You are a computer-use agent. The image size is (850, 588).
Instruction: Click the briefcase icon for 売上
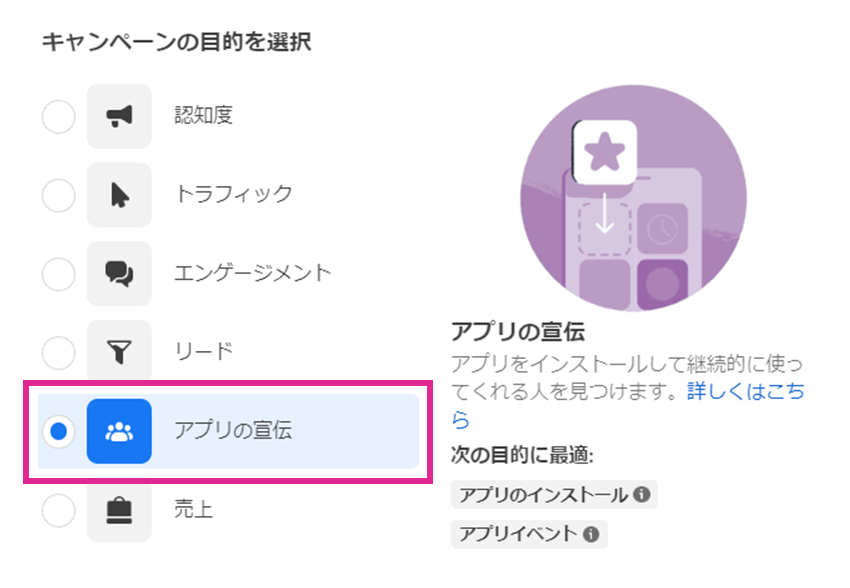click(x=119, y=510)
